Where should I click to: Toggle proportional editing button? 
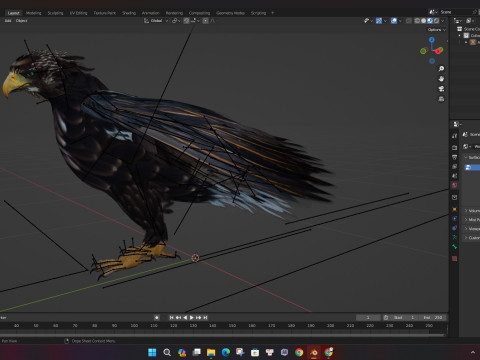pos(206,21)
